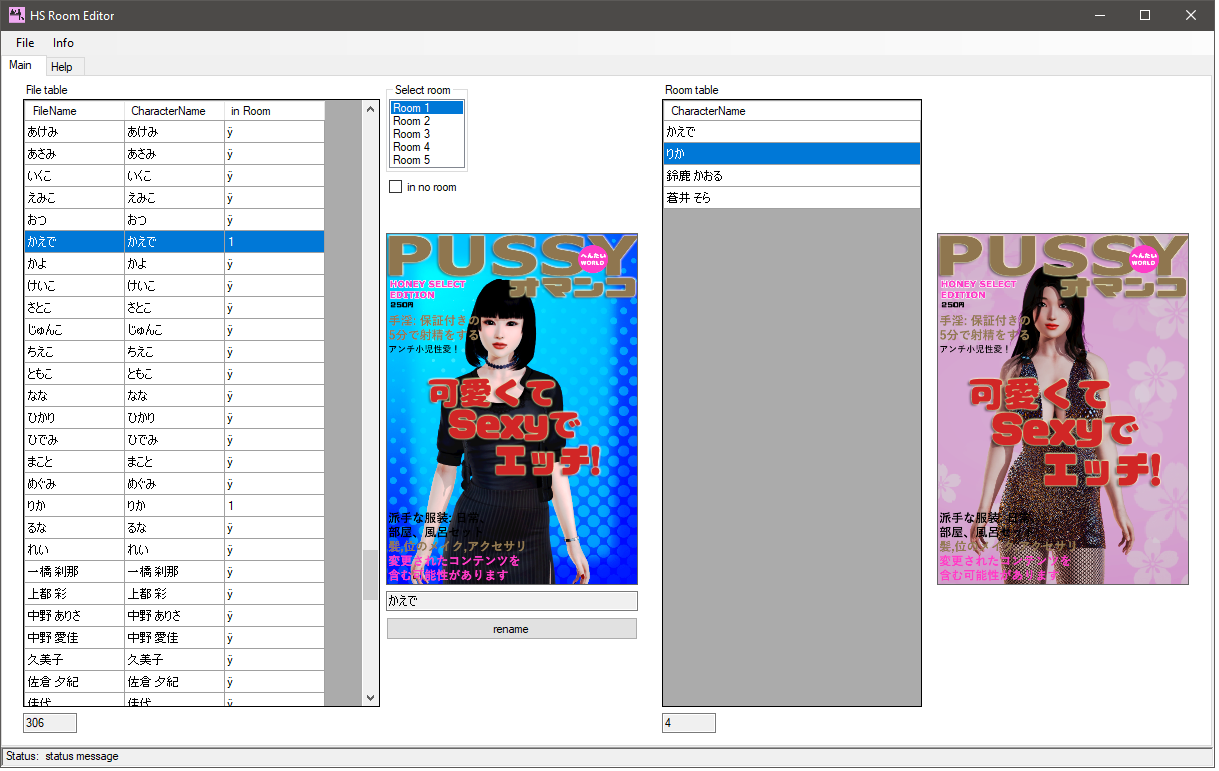Click 中野 ありさ in the File table CharacterName column
This screenshot has width=1219, height=771.
pos(175,616)
